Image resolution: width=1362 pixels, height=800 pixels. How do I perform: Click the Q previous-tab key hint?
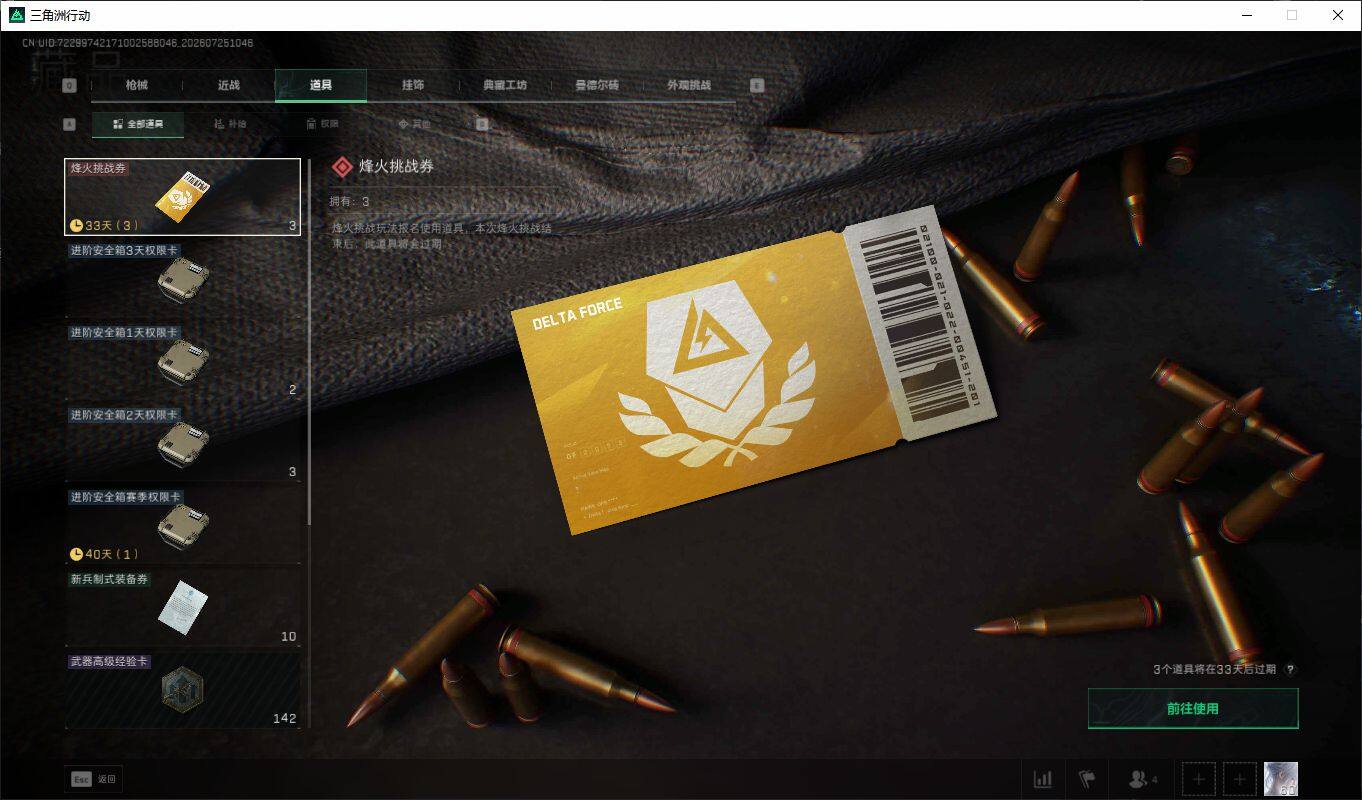pos(69,85)
